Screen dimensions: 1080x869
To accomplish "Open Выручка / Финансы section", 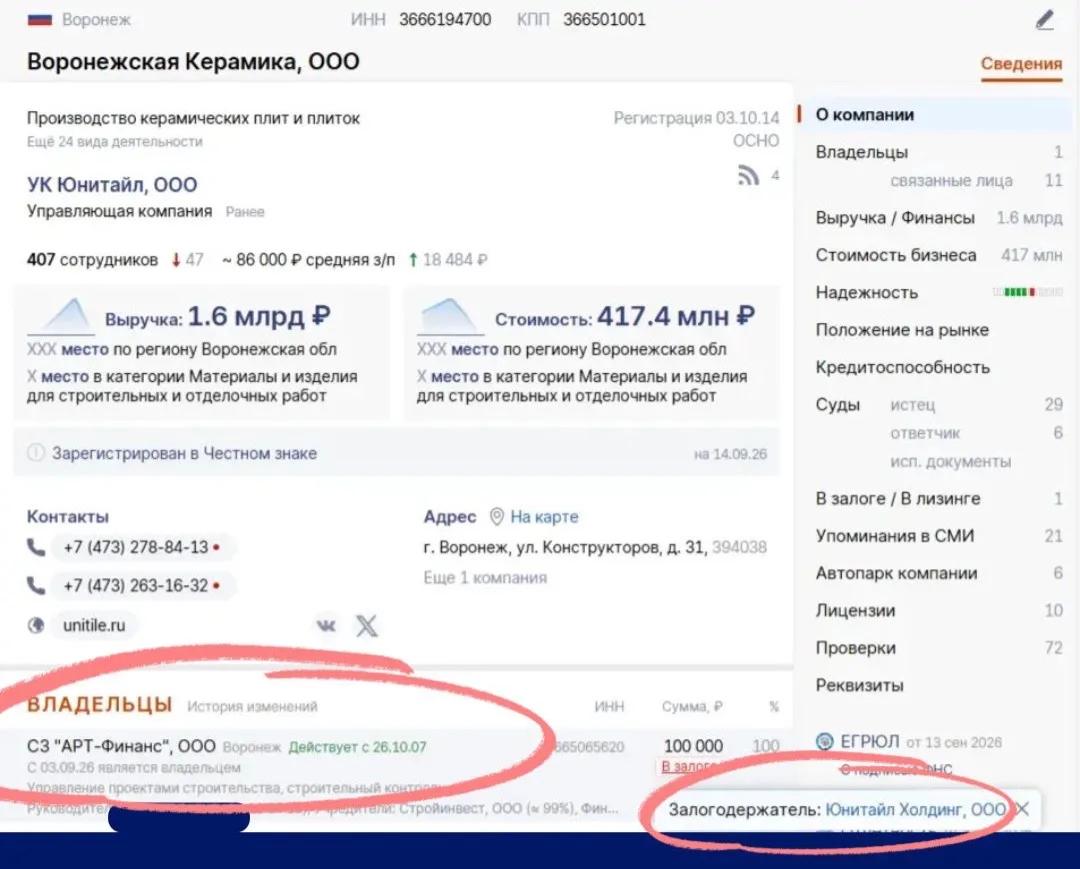I will click(x=895, y=218).
